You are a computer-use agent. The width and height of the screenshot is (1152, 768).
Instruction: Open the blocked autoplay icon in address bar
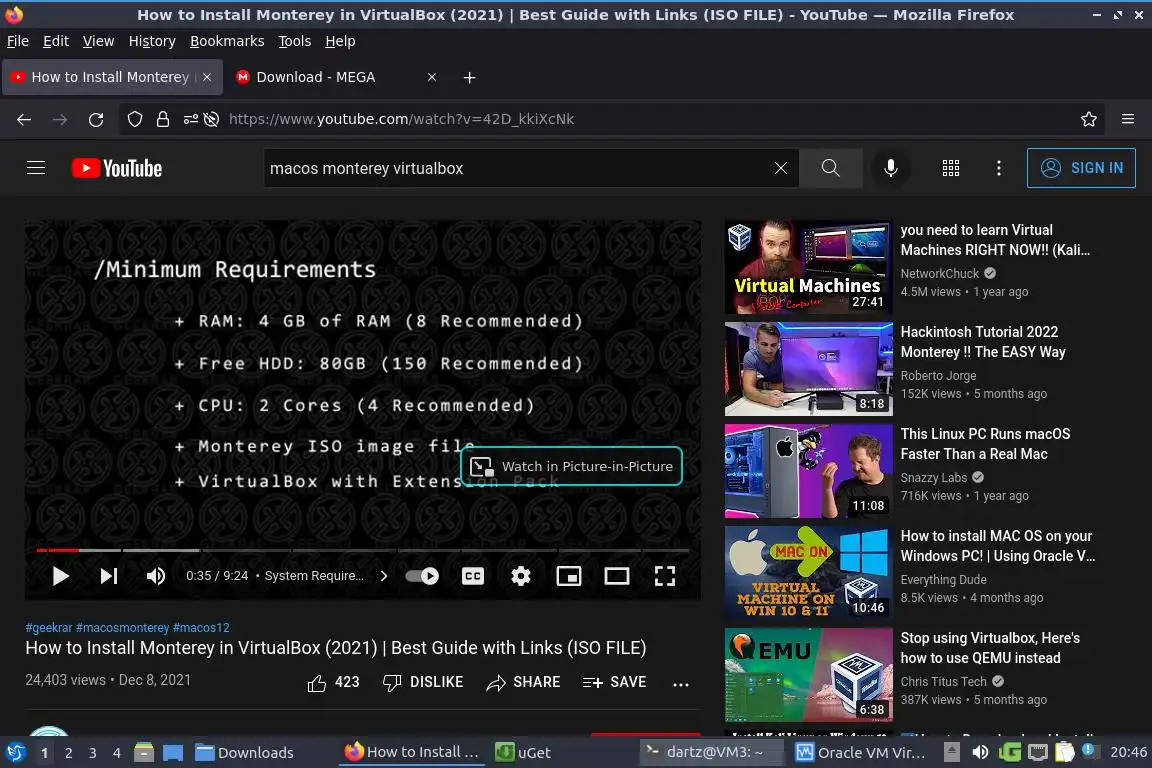(212, 119)
